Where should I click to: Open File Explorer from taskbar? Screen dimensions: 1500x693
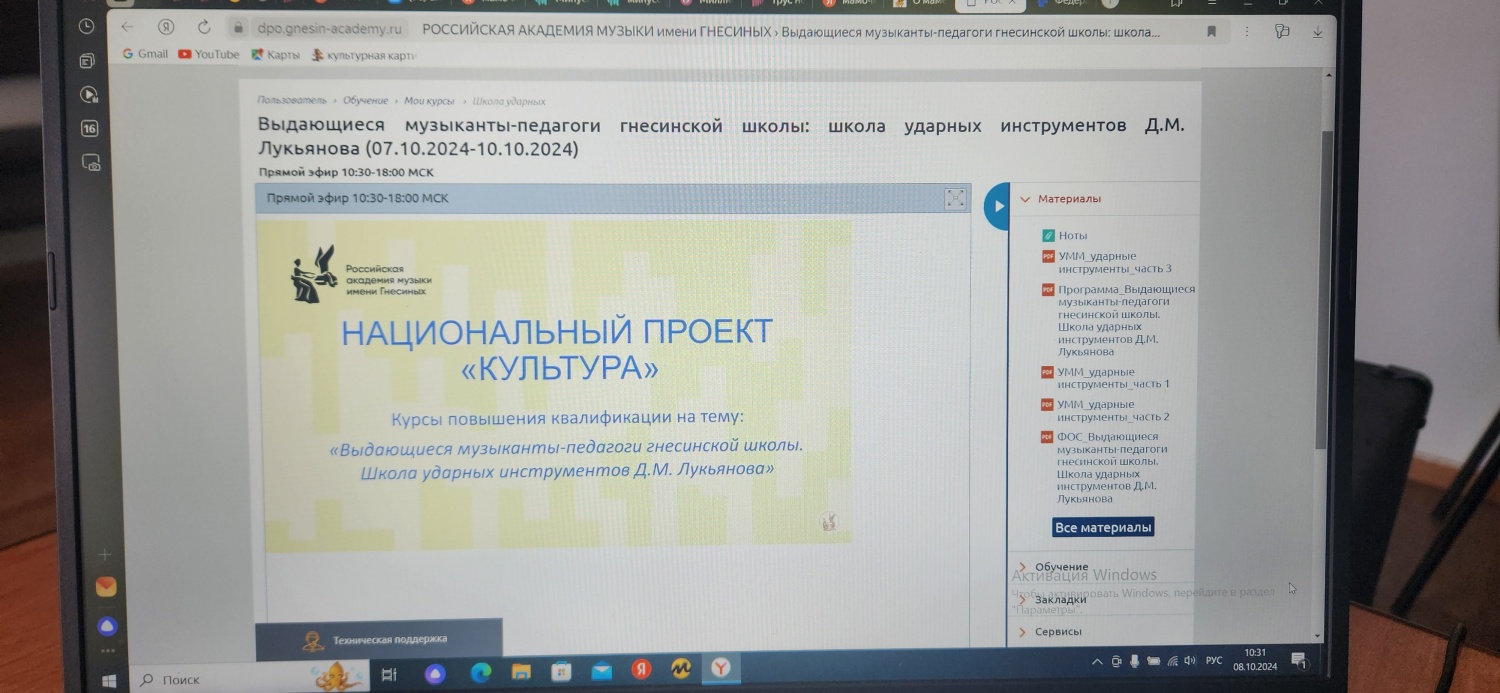(520, 671)
